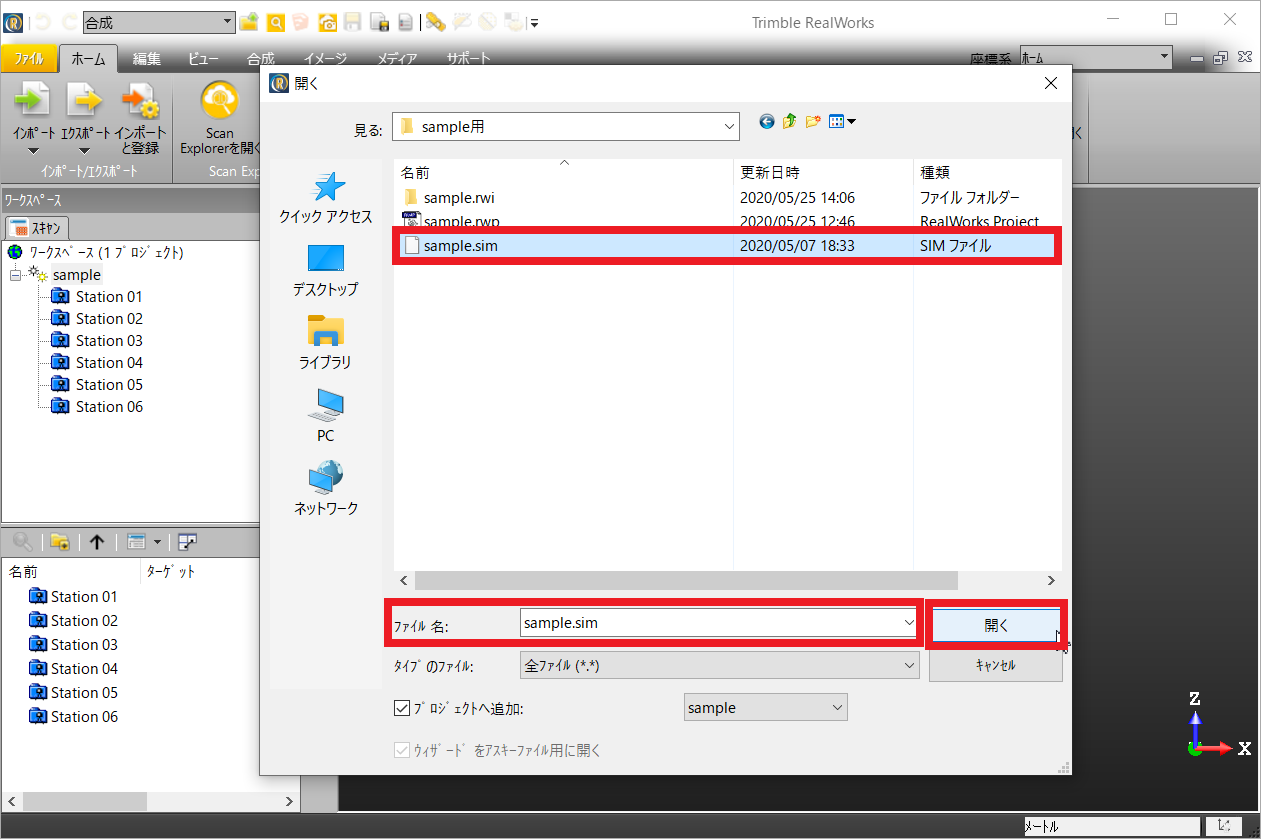Click the メートル units field in the status bar
The width and height of the screenshot is (1261, 839).
click(x=1112, y=827)
